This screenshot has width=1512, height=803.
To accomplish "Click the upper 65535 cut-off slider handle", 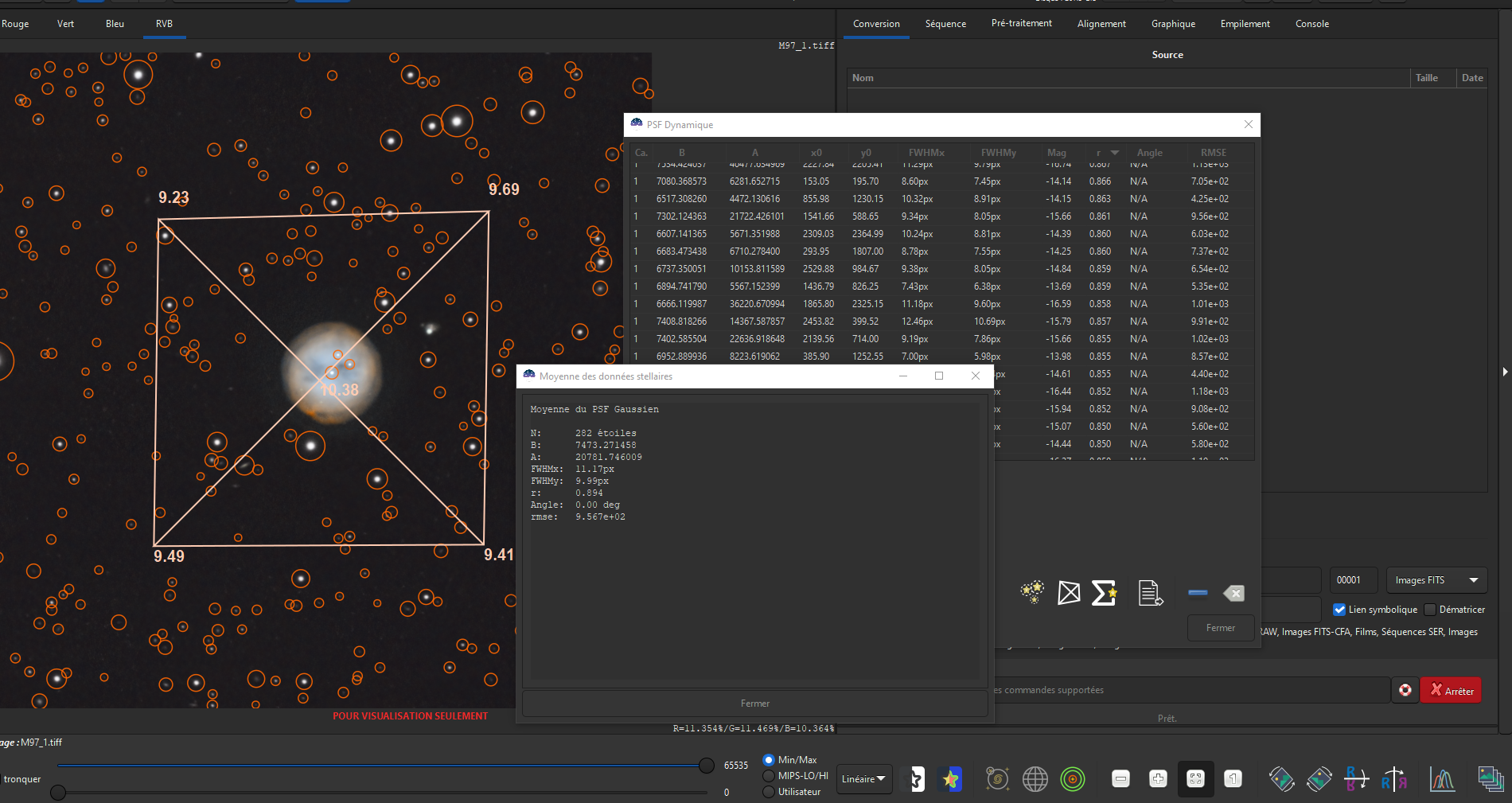I will 706,766.
